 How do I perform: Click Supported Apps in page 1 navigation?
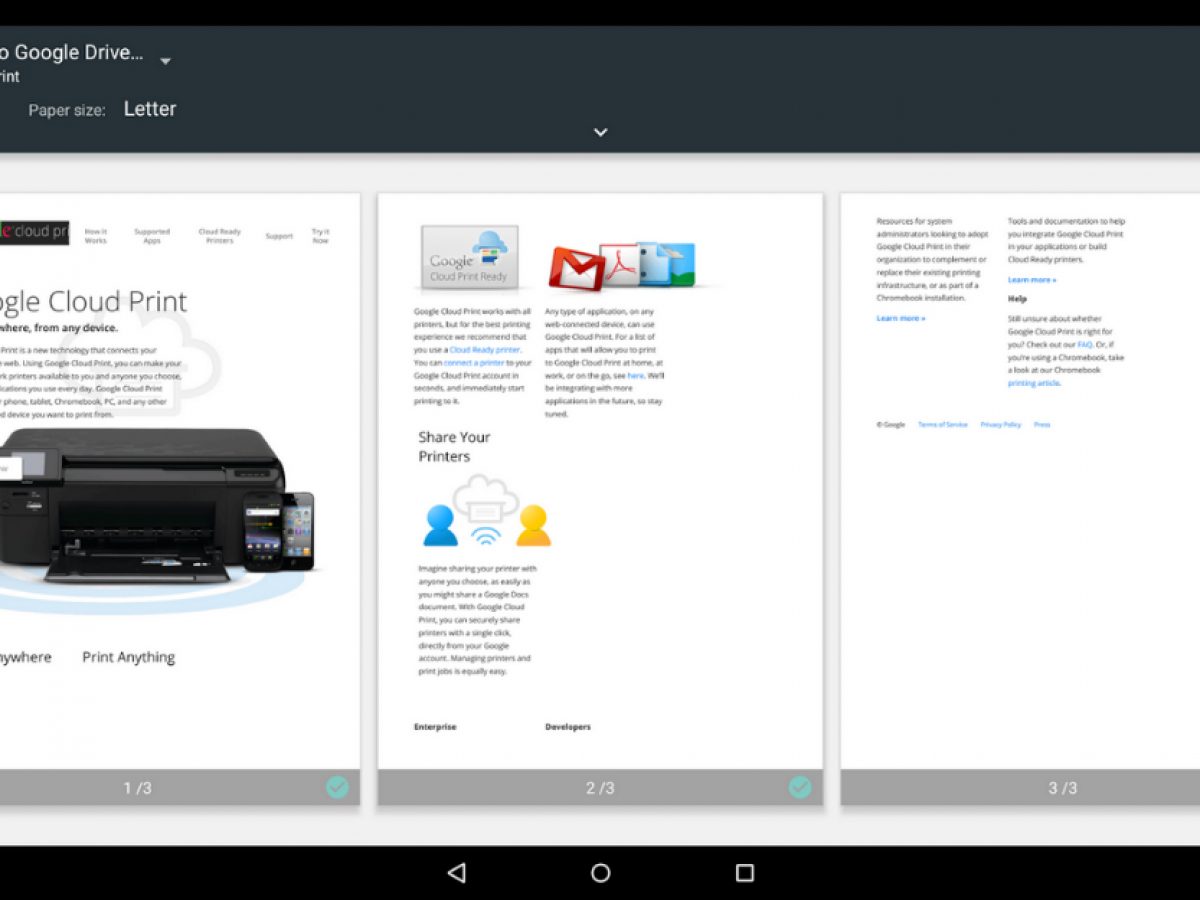152,236
